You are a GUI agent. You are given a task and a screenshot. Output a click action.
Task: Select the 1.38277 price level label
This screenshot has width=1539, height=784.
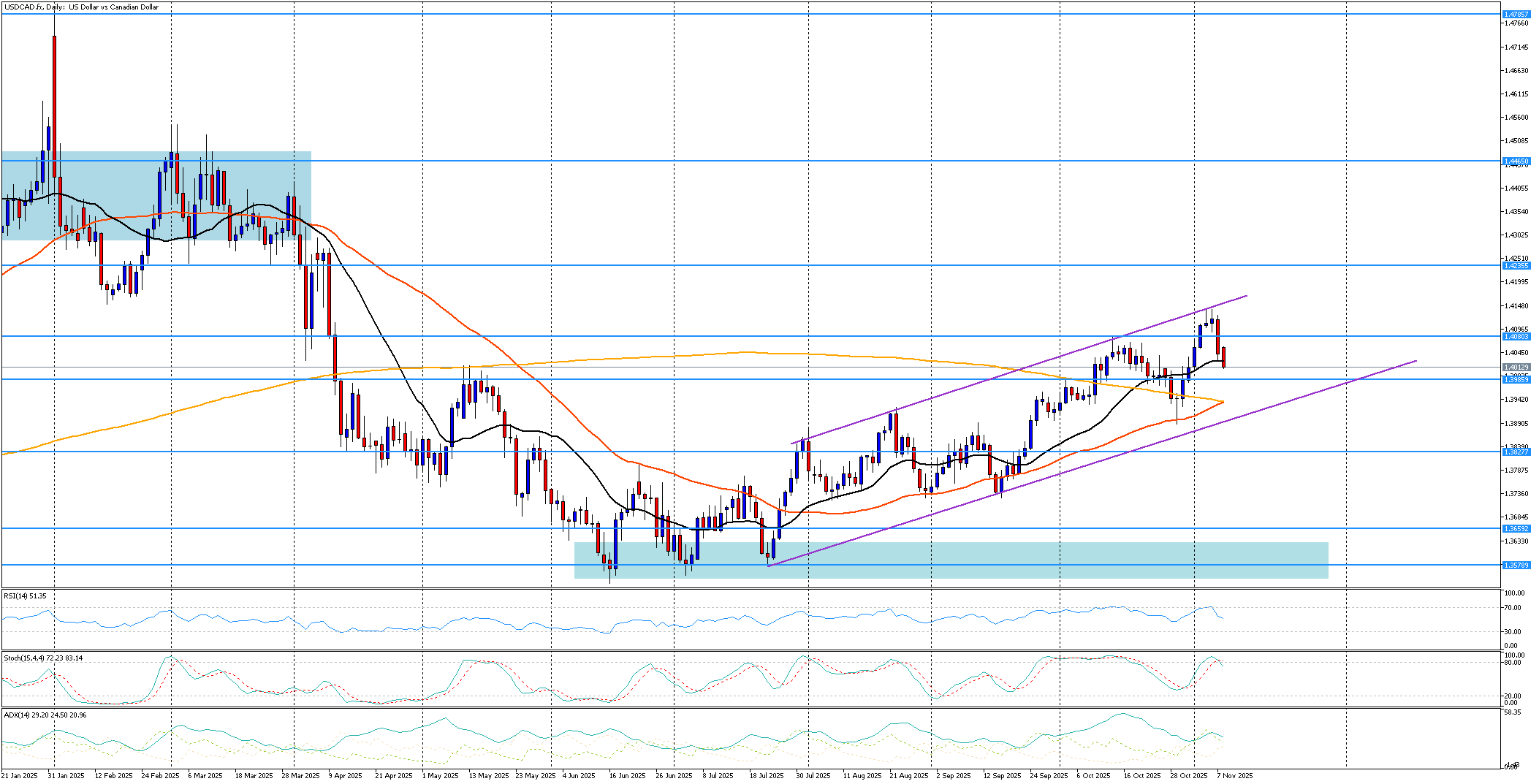(1516, 452)
